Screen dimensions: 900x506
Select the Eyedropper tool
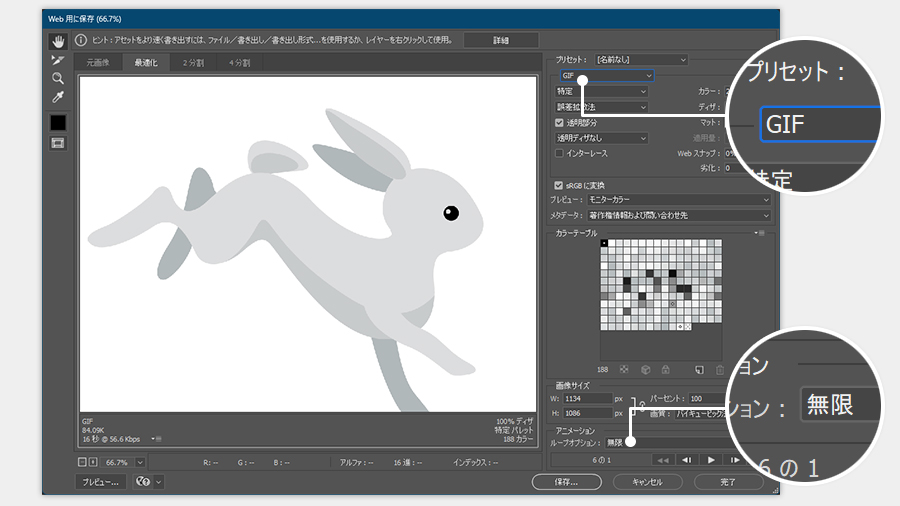point(58,97)
